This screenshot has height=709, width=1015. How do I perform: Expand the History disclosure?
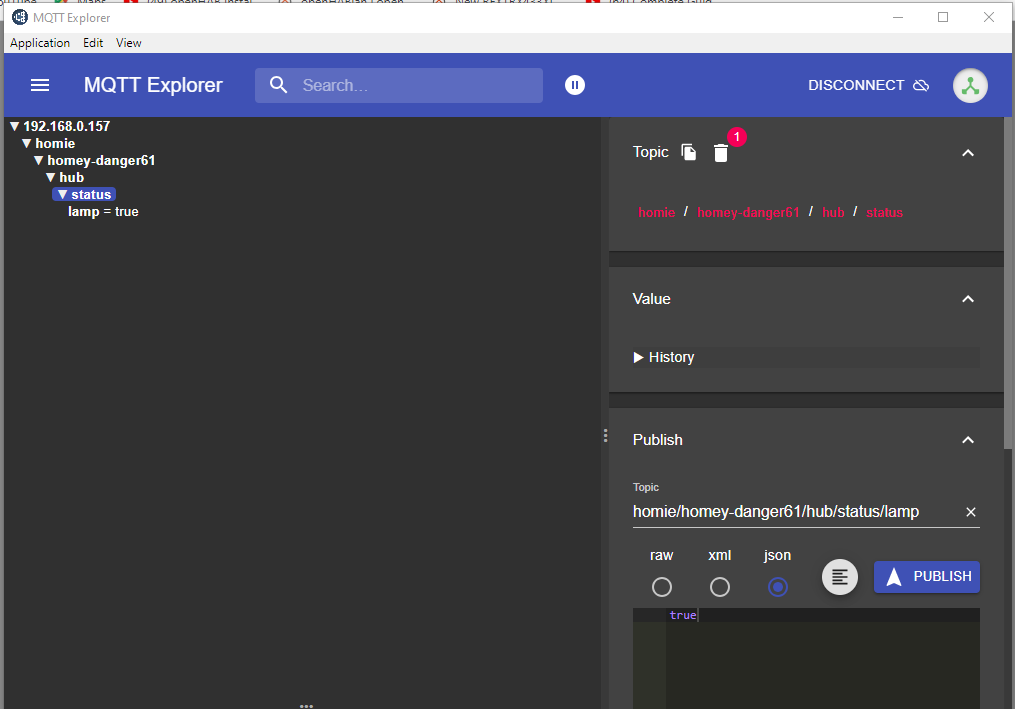[638, 357]
